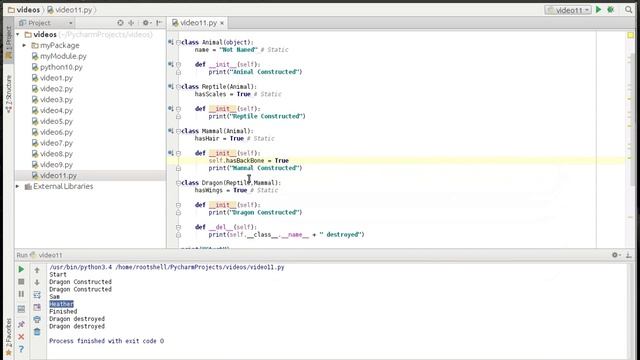Jump down the stack trace arrow
640x360 pixels.
coord(37,282)
